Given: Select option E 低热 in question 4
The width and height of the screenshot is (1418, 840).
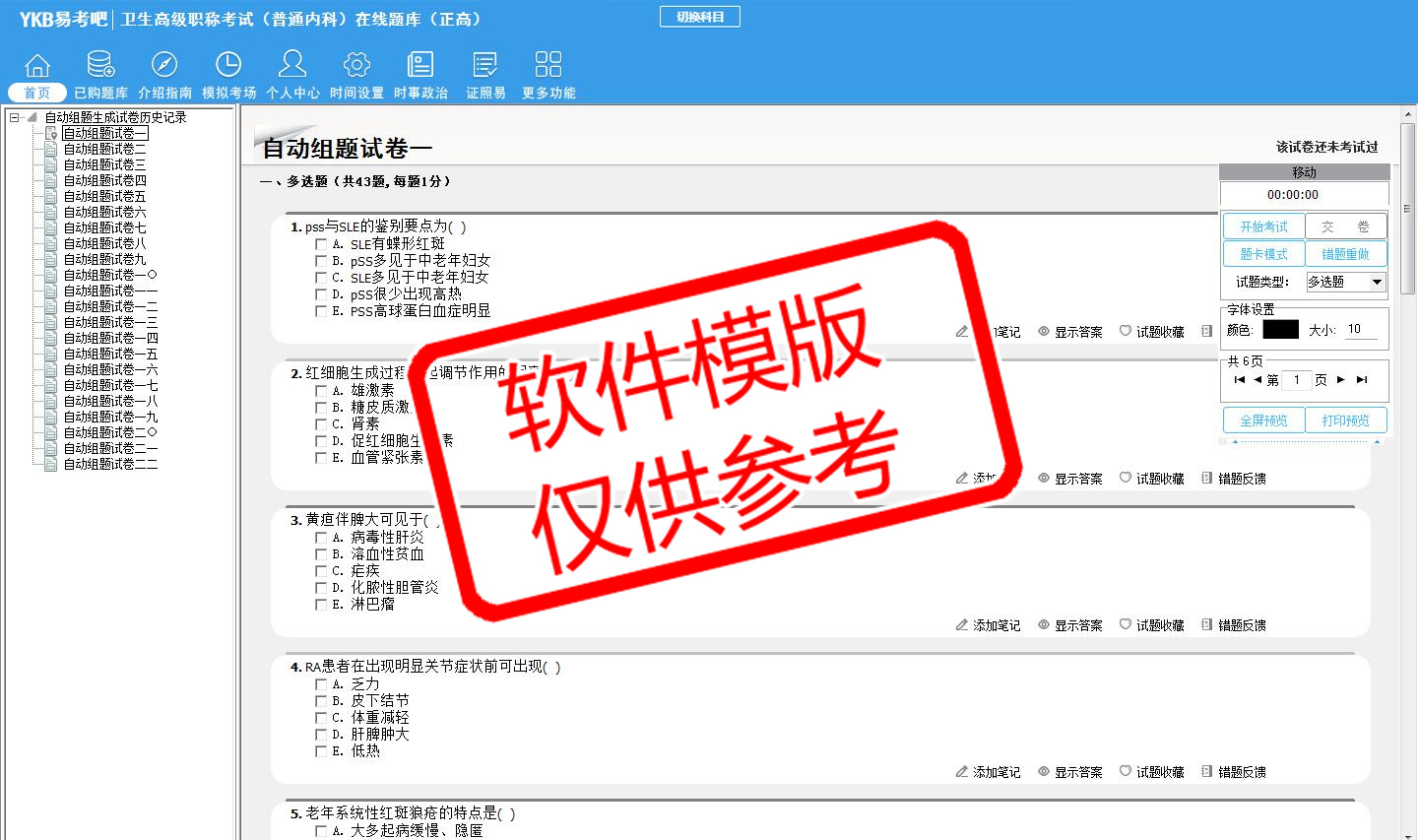Looking at the screenshot, I should 321,751.
